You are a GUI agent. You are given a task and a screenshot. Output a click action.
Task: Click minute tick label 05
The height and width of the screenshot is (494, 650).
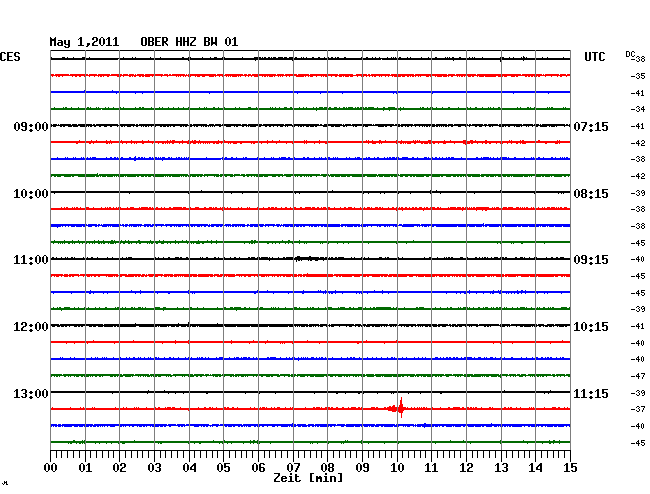coord(223,468)
